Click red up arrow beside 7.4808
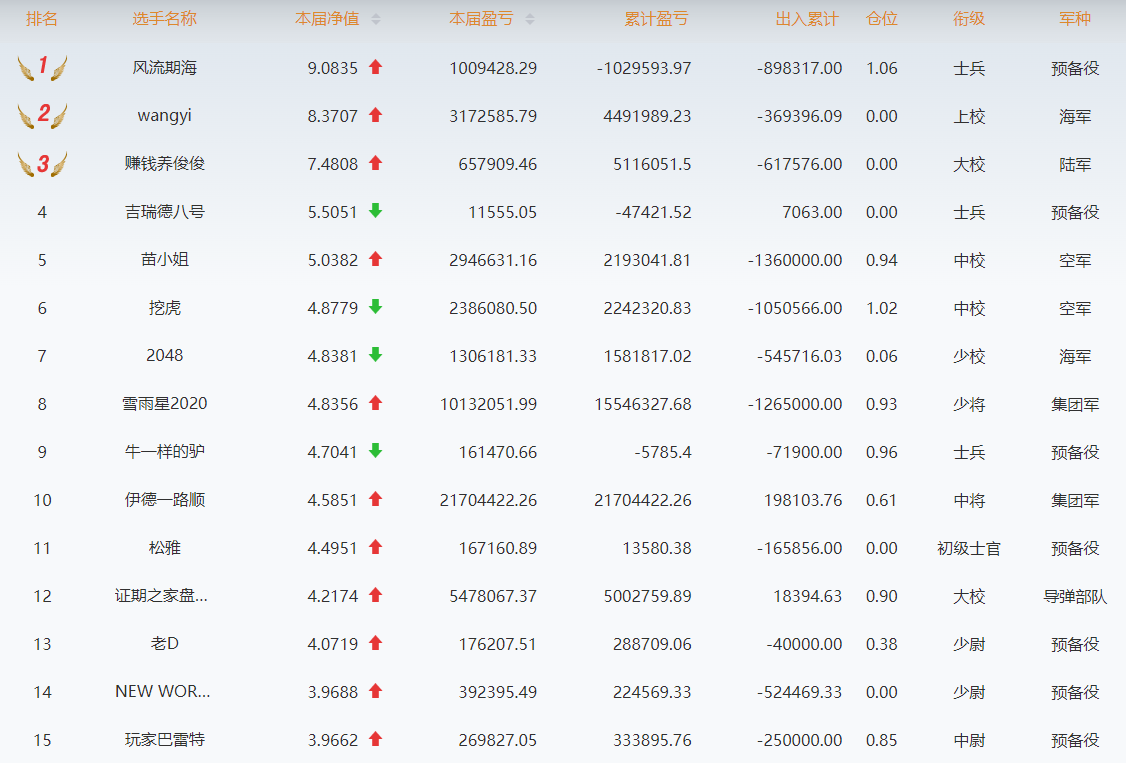Screen dimensions: 1126x763 (375, 164)
